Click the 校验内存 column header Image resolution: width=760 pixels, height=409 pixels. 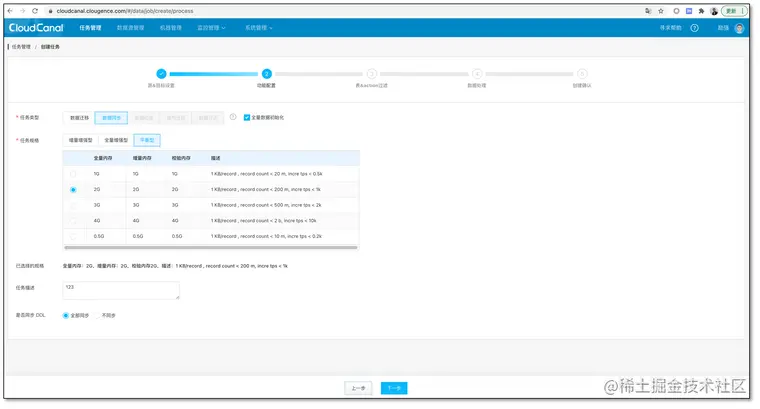pos(181,158)
